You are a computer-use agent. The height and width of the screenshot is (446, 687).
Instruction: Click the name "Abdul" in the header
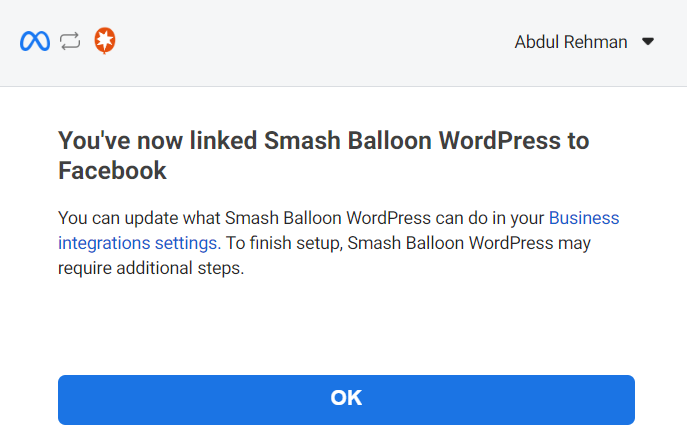pyautogui.click(x=537, y=42)
